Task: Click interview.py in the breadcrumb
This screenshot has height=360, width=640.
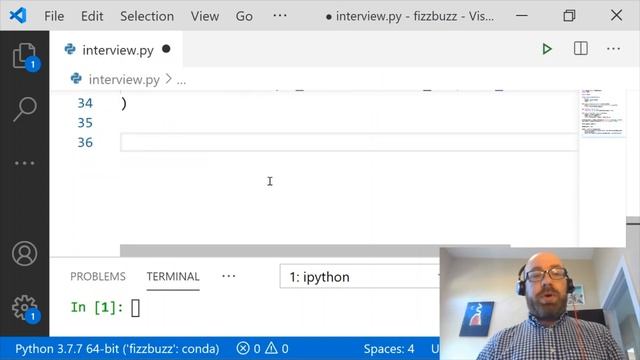Action: pyautogui.click(x=124, y=79)
